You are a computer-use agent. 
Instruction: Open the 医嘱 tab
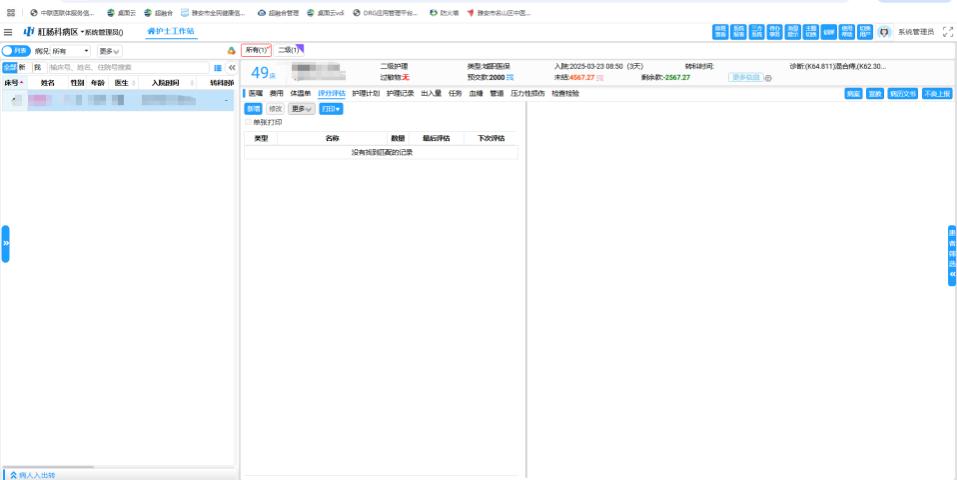[256, 93]
